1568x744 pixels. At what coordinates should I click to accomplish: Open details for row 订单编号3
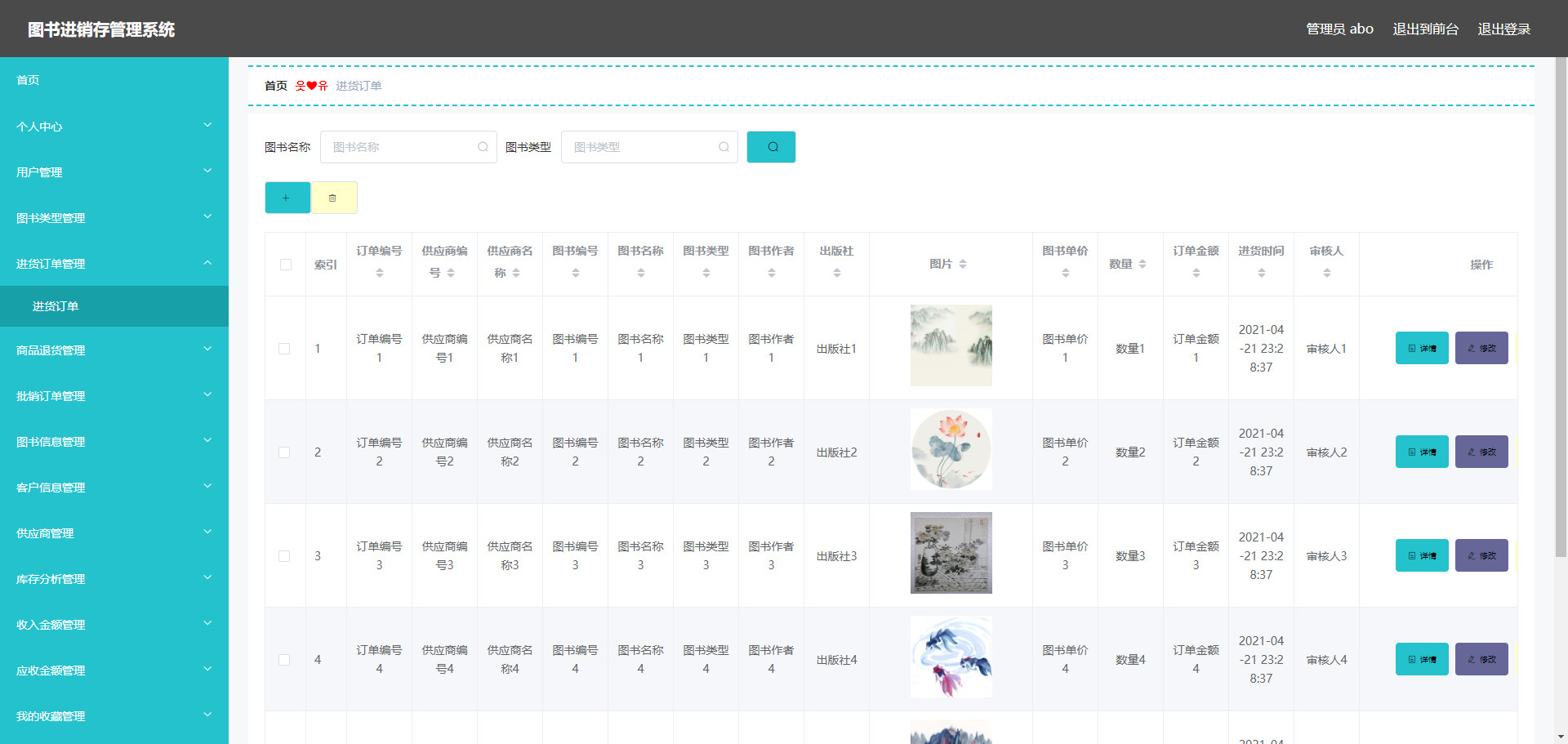(x=1422, y=555)
